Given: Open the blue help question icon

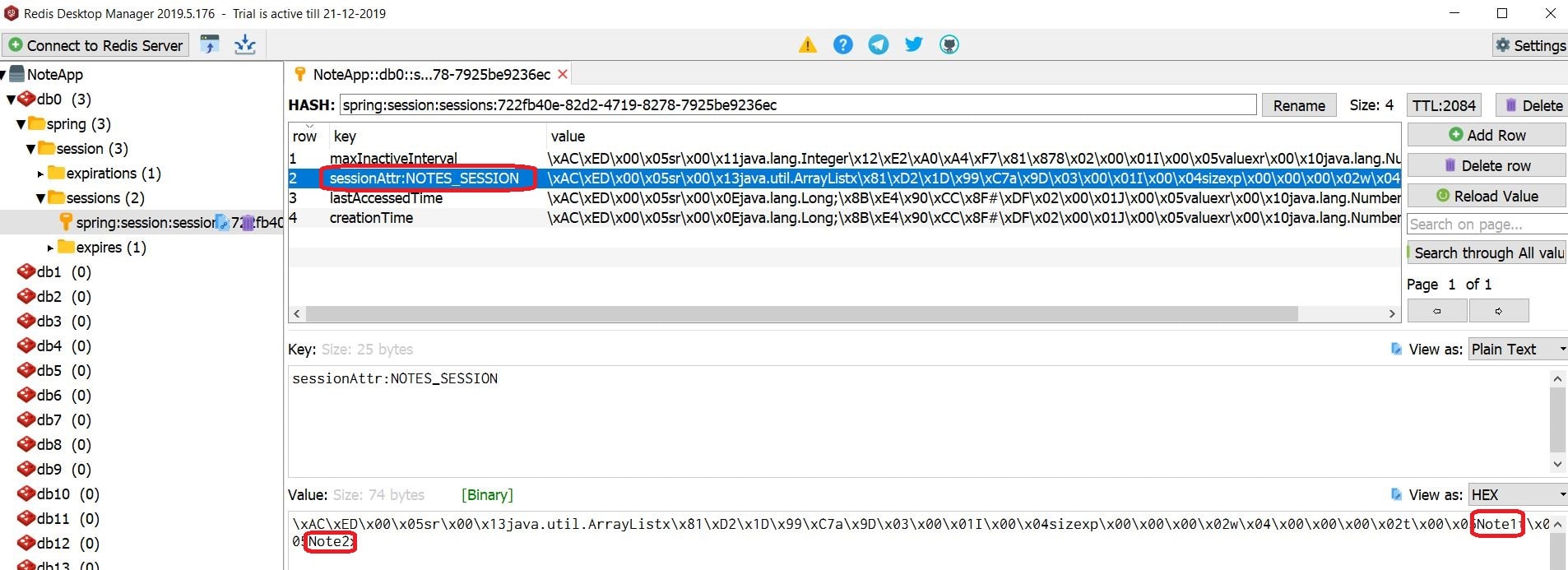Looking at the screenshot, I should click(x=843, y=44).
